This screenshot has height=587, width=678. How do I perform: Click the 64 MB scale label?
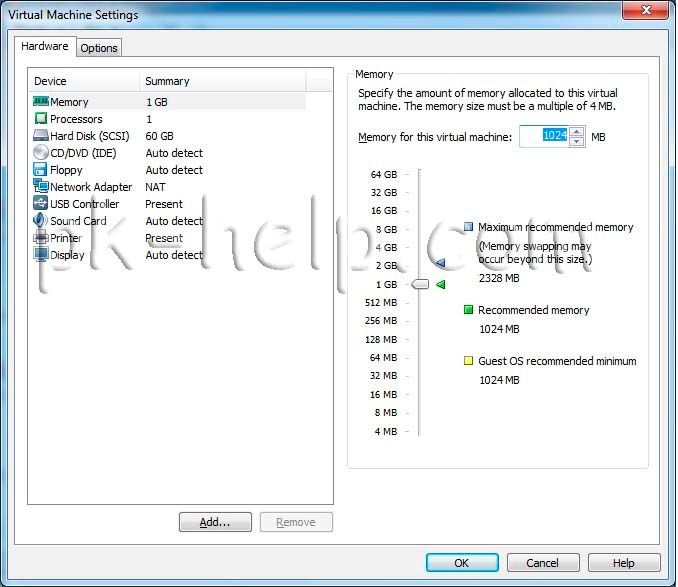pyautogui.click(x=383, y=358)
